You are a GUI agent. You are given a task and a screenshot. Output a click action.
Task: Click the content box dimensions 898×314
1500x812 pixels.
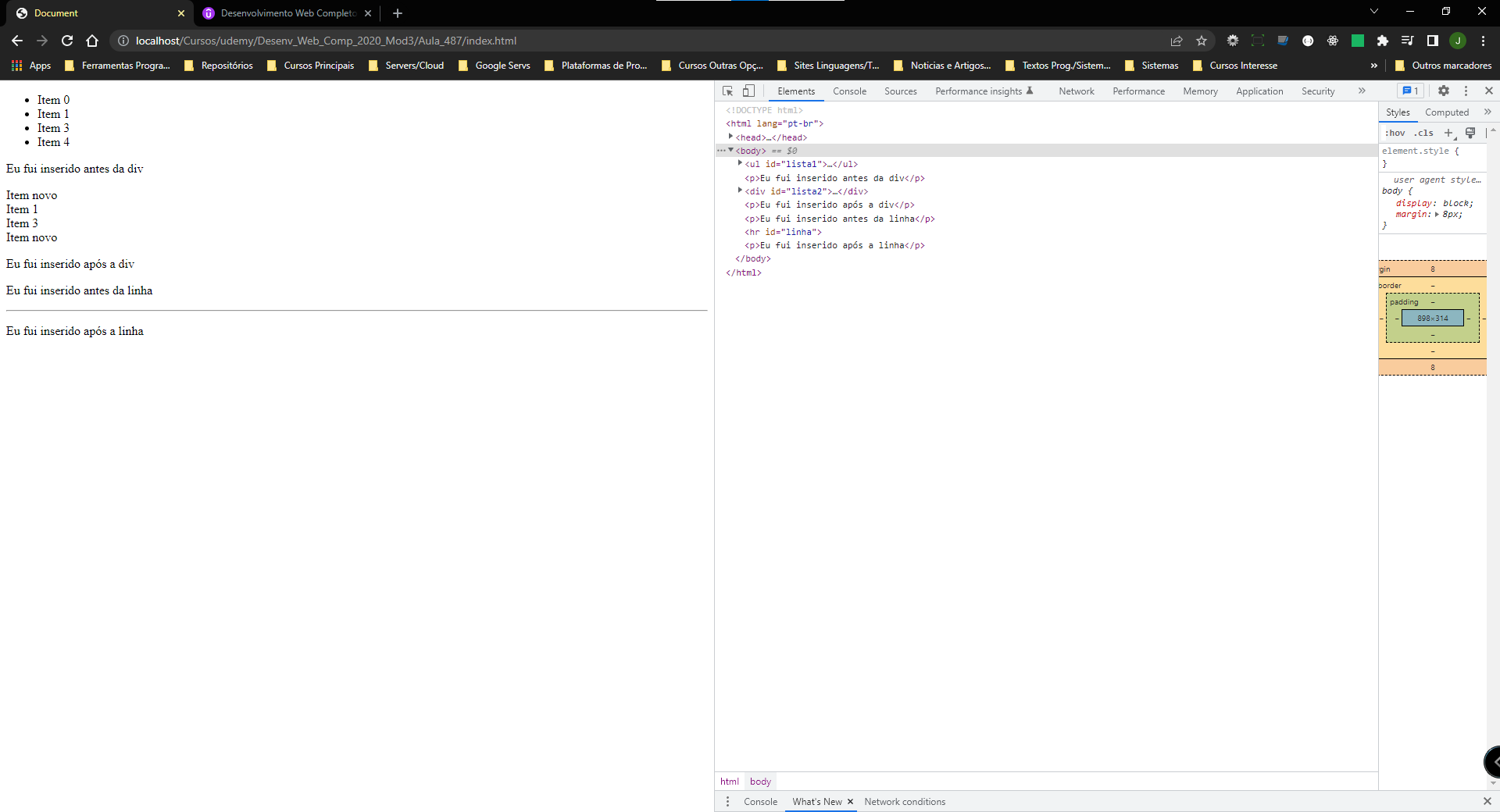[1432, 318]
